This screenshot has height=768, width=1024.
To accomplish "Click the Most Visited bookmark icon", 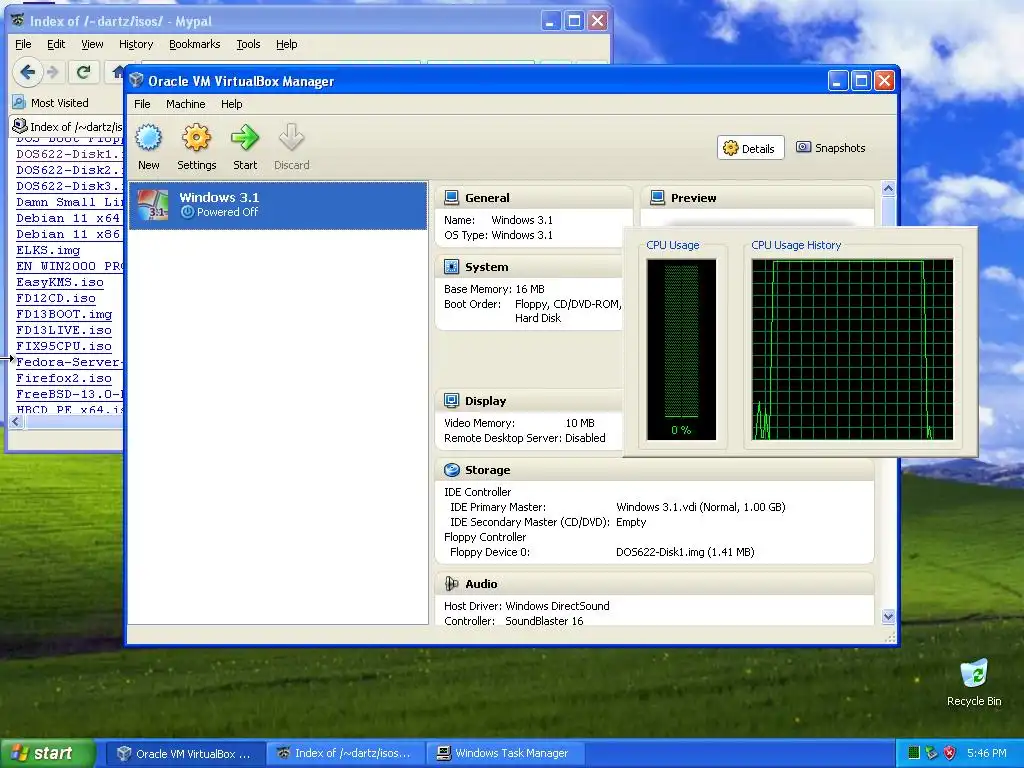I will coord(19,103).
